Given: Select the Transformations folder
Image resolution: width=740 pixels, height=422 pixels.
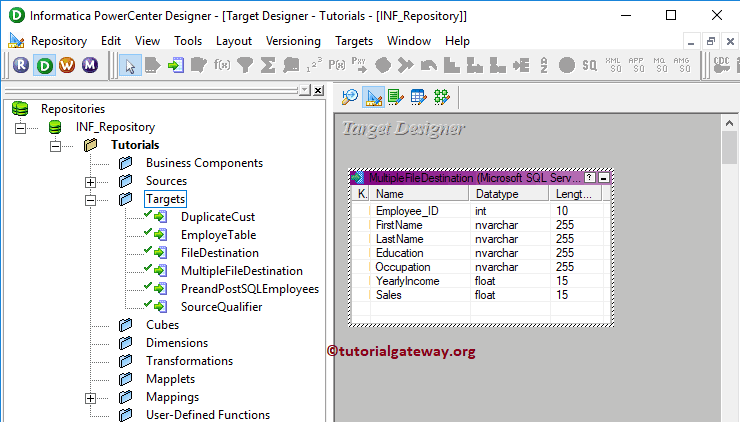Looking at the screenshot, I should pyautogui.click(x=189, y=361).
